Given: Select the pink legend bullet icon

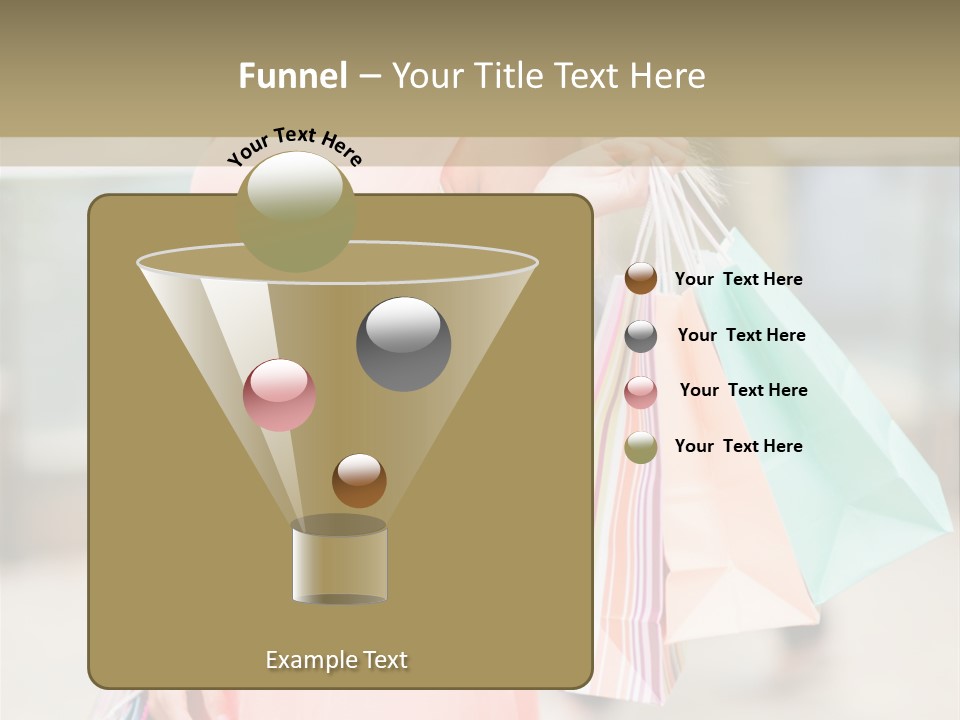Looking at the screenshot, I should click(x=639, y=391).
